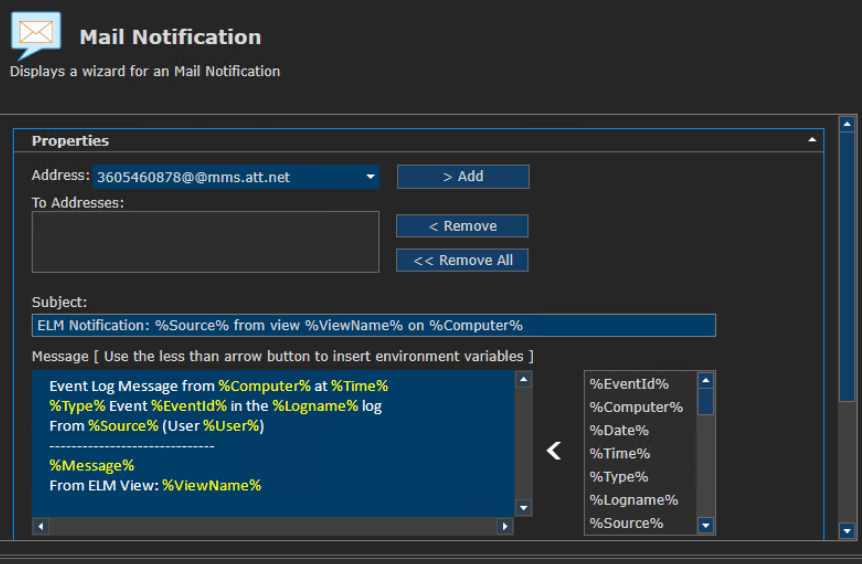This screenshot has height=564, width=862.
Task: Click main panel scroll up arrow
Action: (847, 124)
